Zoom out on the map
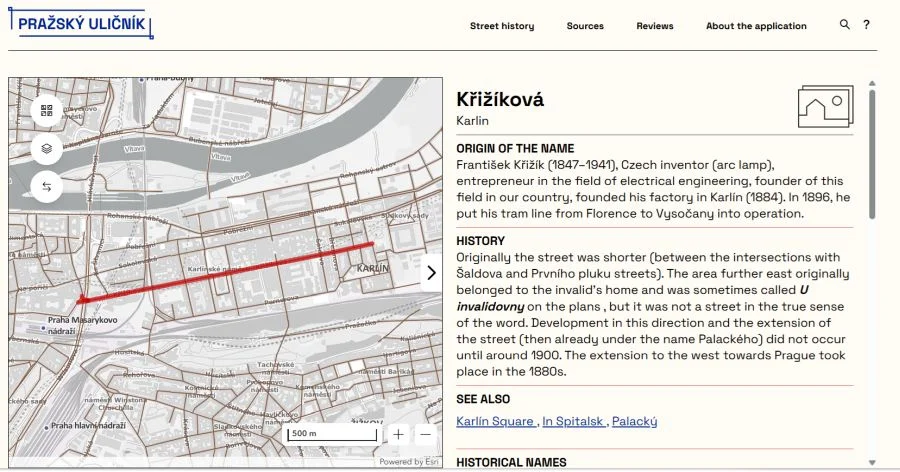The width and height of the screenshot is (900, 472). click(x=426, y=434)
